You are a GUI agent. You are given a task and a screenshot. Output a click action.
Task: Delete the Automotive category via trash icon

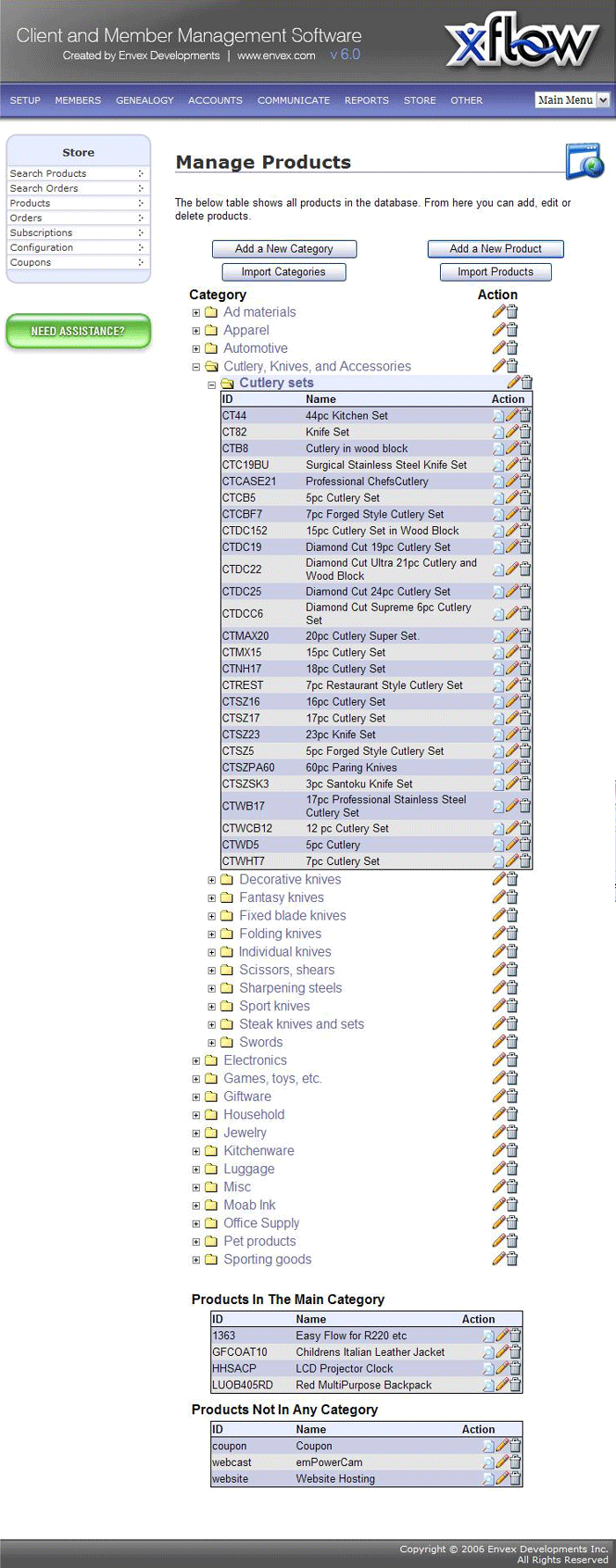coord(512,348)
